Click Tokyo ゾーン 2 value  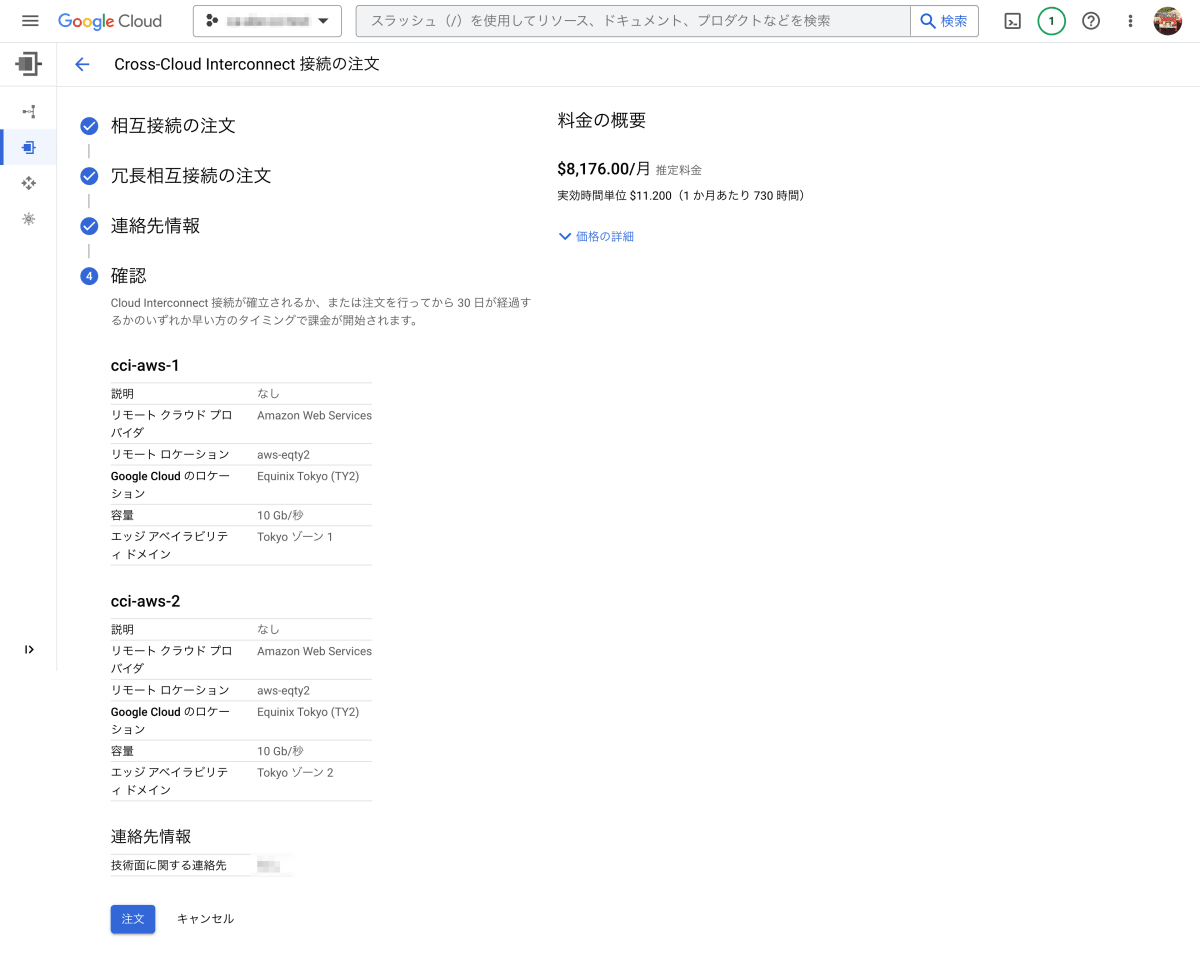(295, 773)
